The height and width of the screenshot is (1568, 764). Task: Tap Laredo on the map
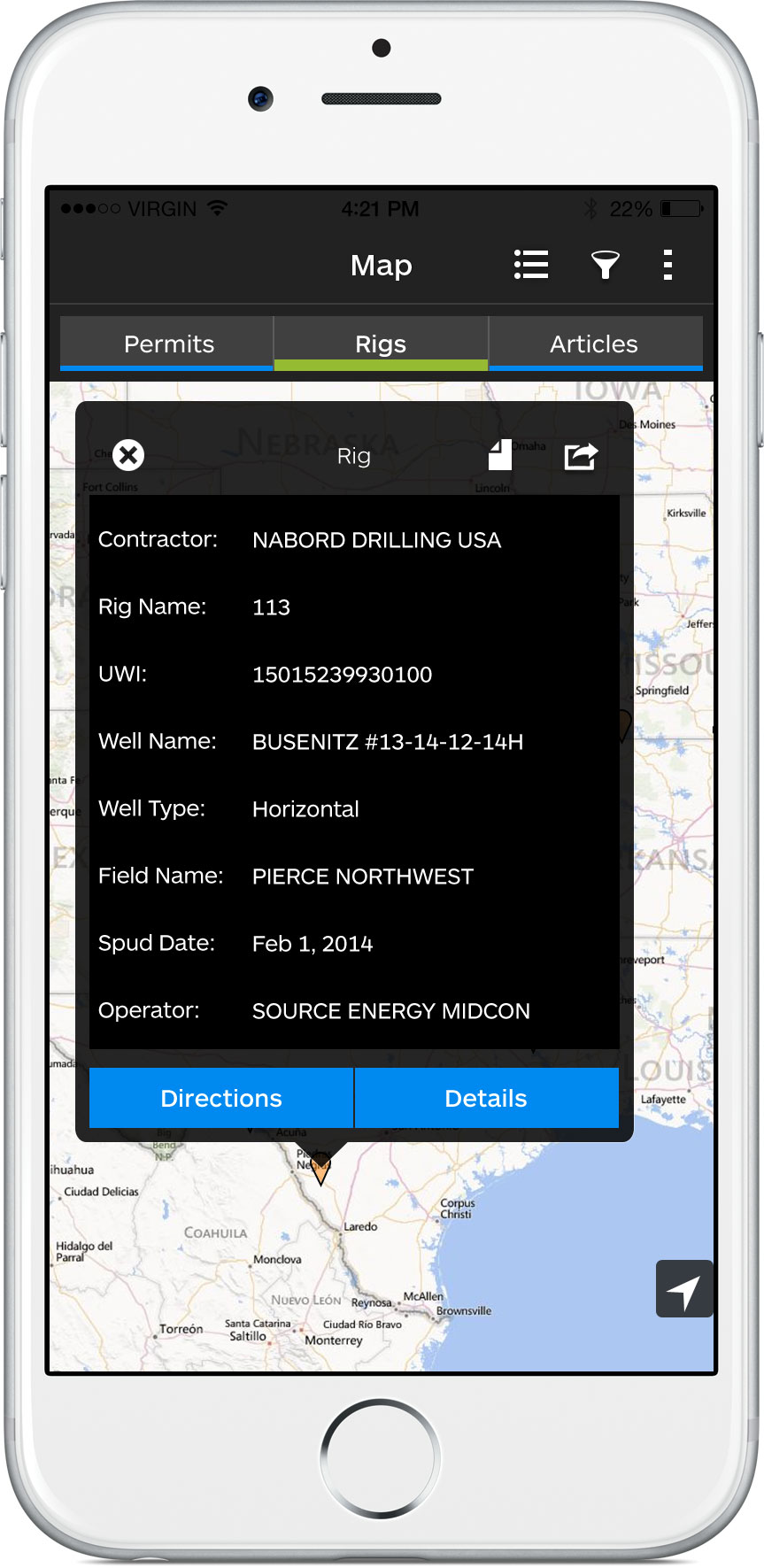tap(360, 1227)
